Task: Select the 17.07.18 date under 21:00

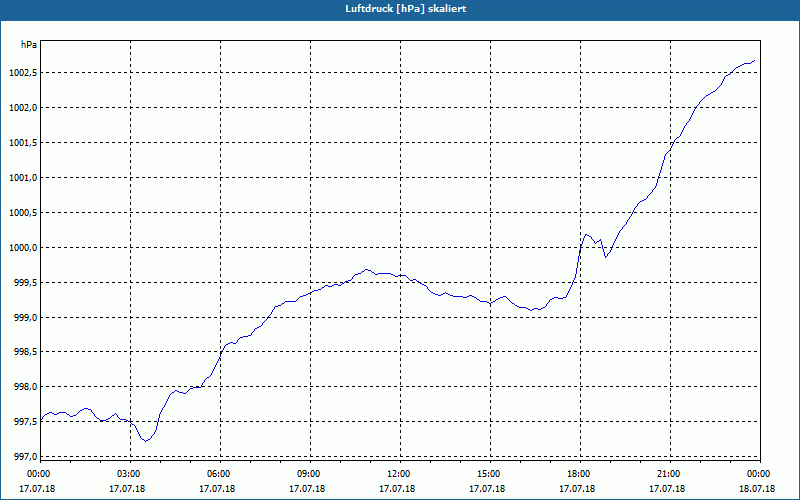Action: (x=667, y=489)
